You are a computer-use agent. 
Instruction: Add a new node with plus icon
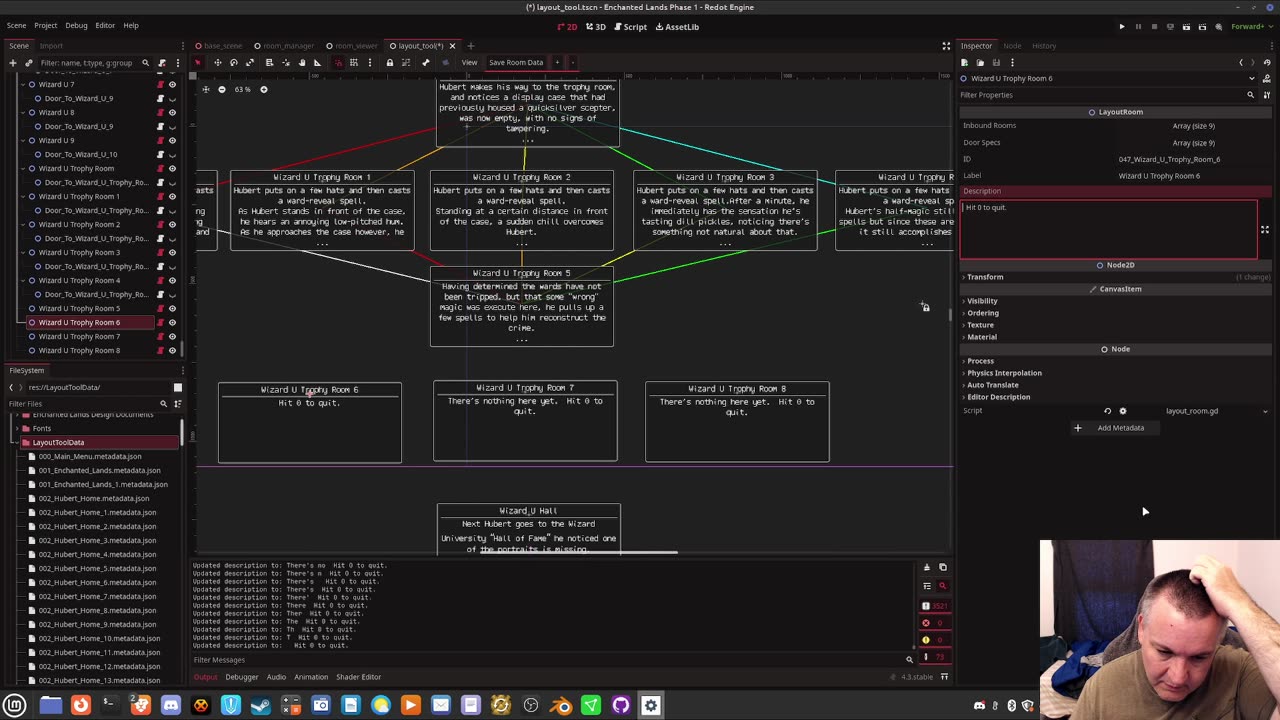click(x=13, y=62)
